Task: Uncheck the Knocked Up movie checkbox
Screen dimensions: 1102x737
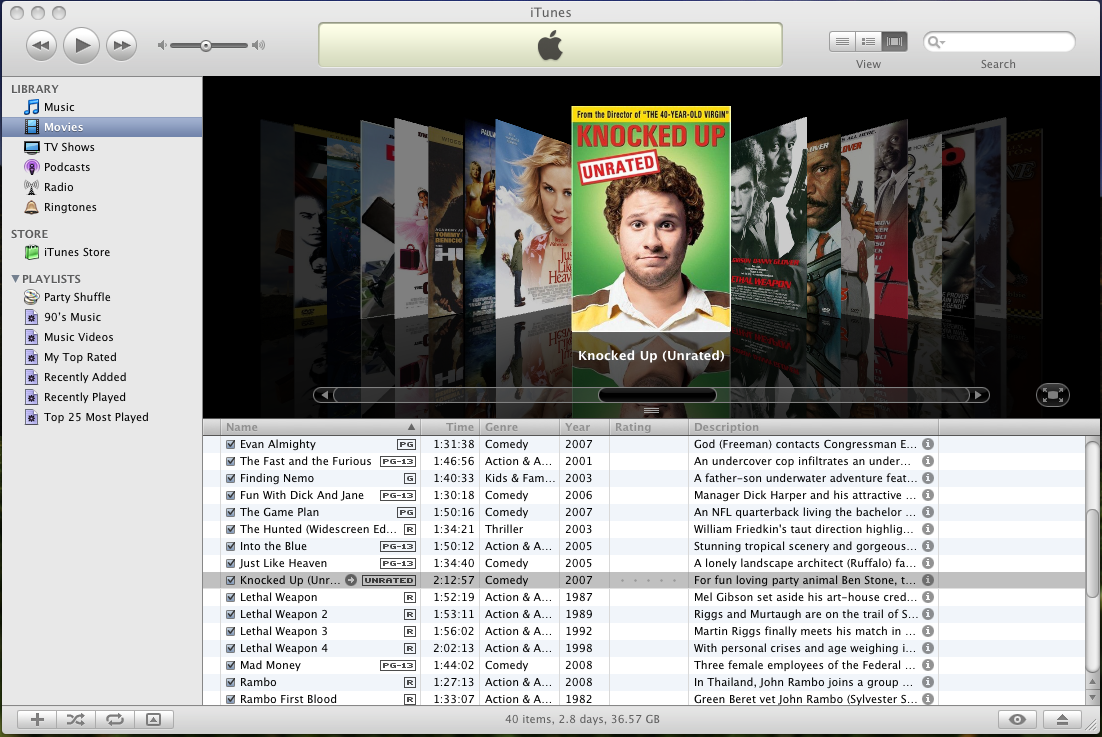Action: pos(231,580)
